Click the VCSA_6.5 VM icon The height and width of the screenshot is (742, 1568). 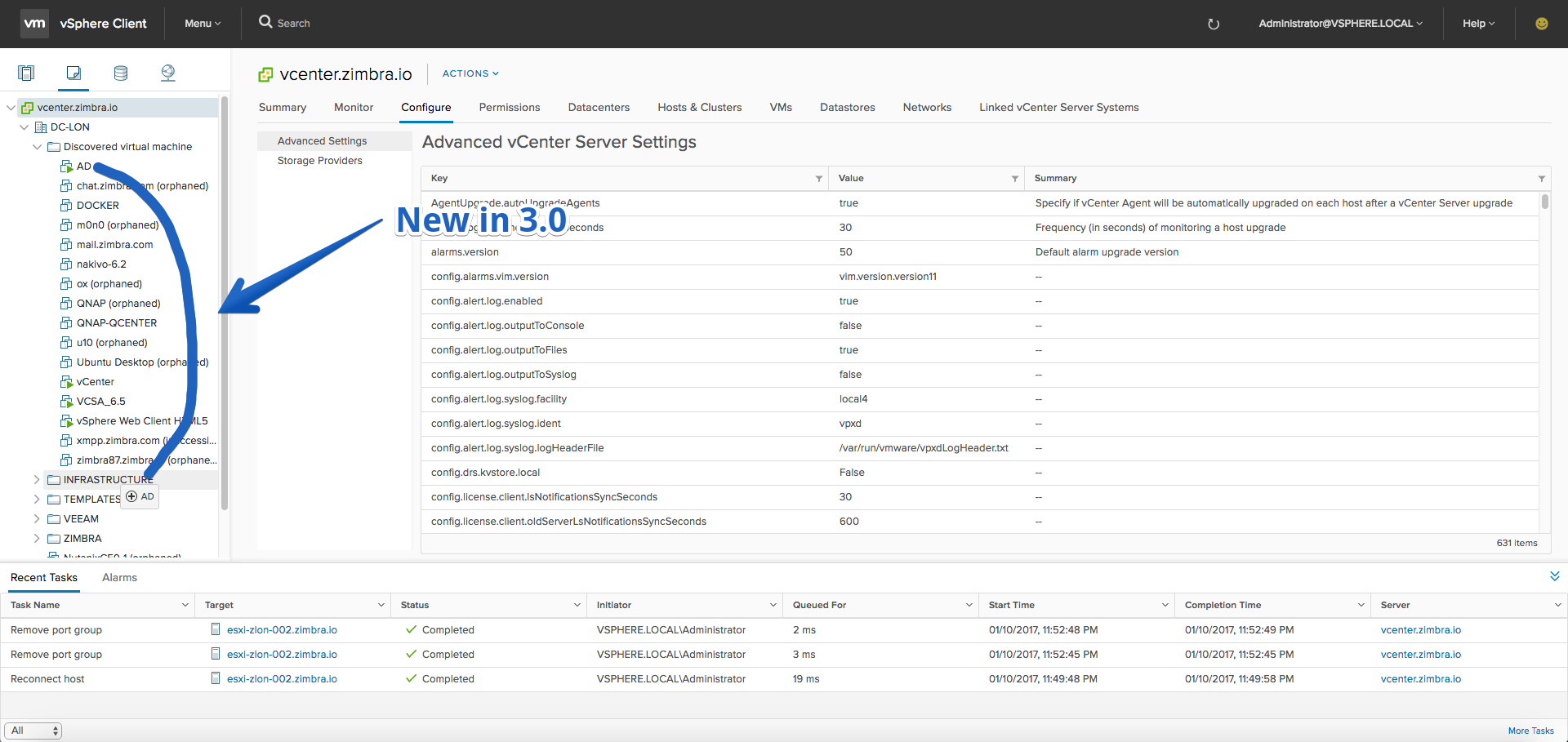pyautogui.click(x=66, y=401)
